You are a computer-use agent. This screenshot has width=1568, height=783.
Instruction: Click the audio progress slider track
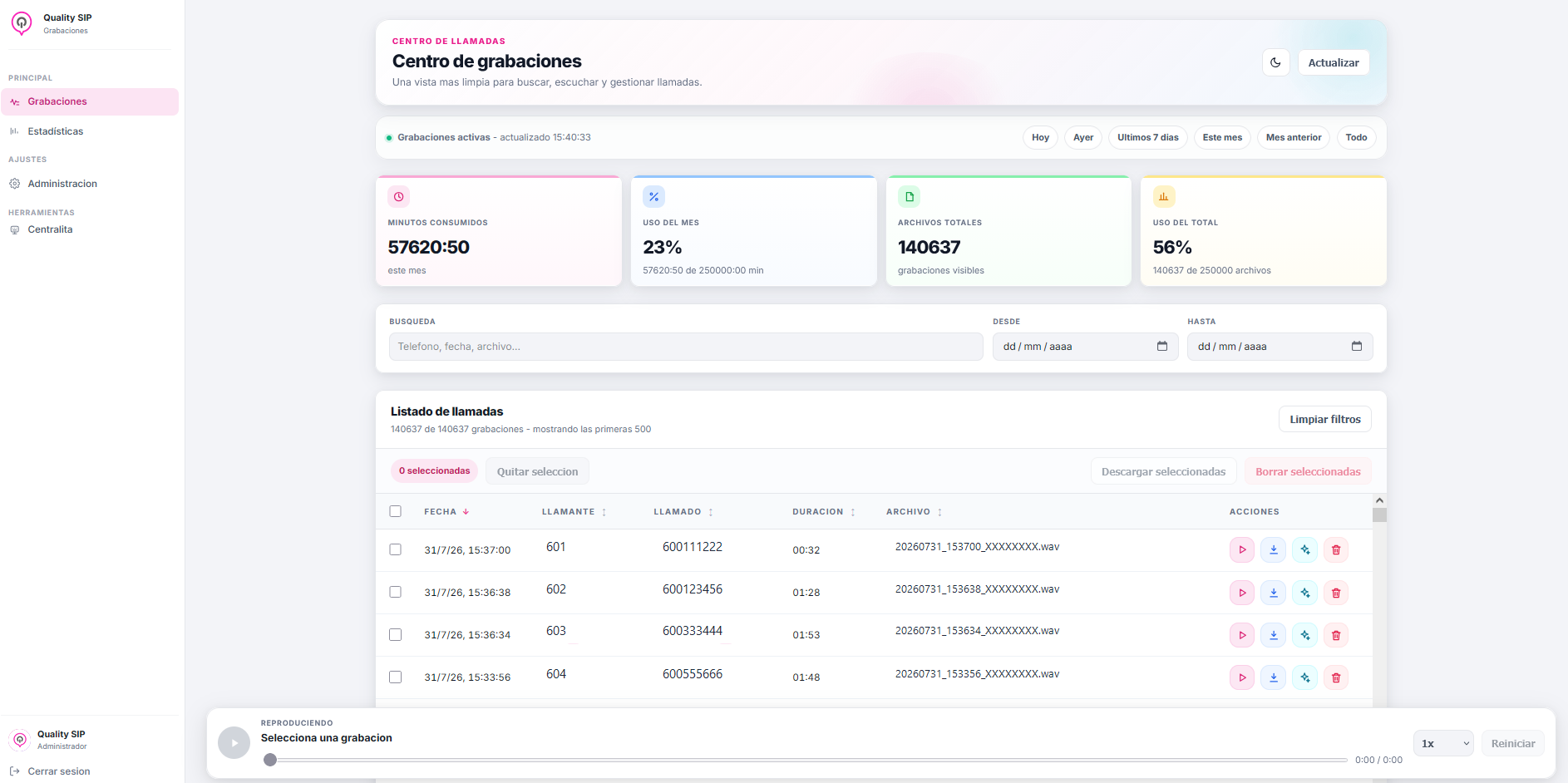[806, 760]
